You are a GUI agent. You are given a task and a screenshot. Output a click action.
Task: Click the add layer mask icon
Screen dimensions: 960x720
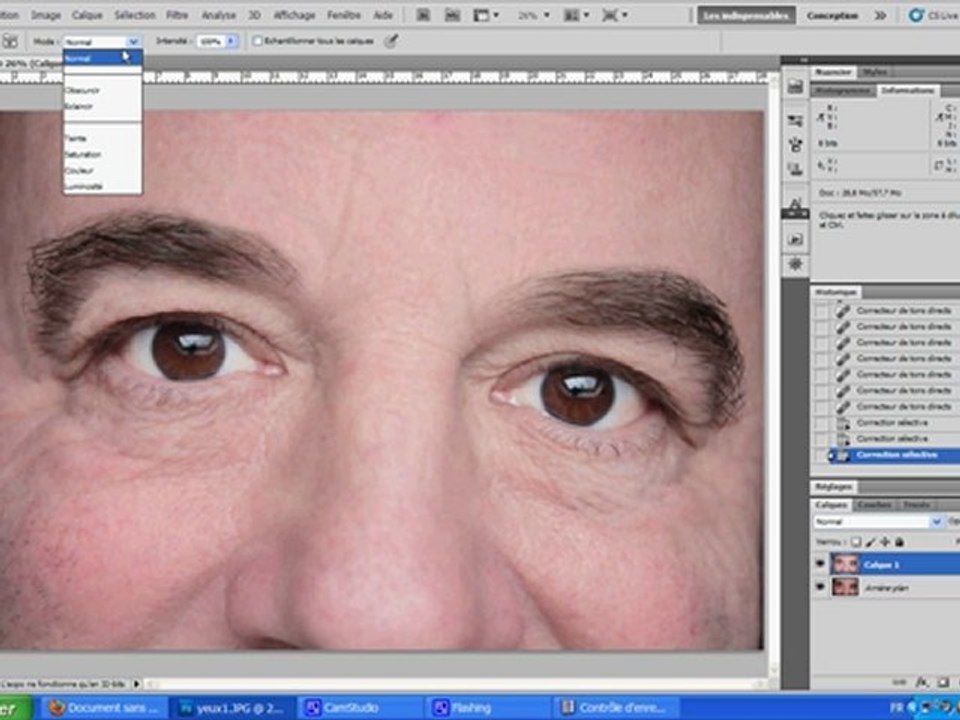[942, 681]
